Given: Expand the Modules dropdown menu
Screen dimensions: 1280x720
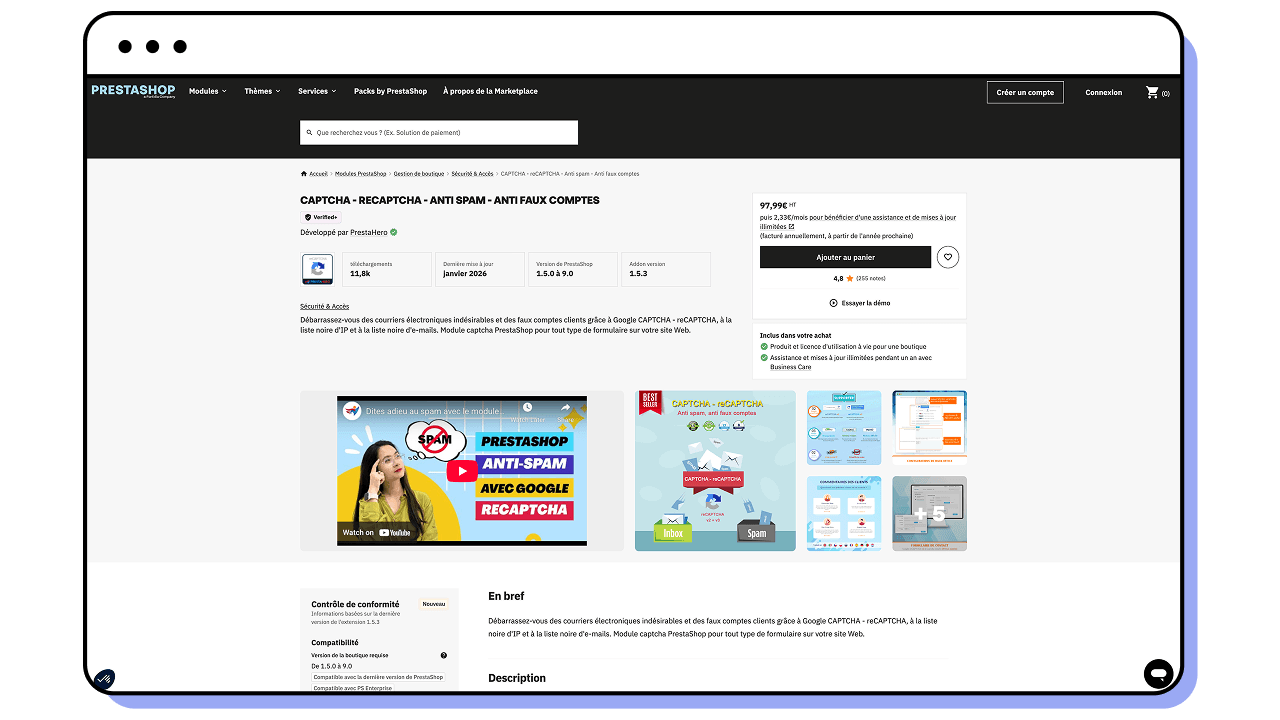Looking at the screenshot, I should coord(208,91).
